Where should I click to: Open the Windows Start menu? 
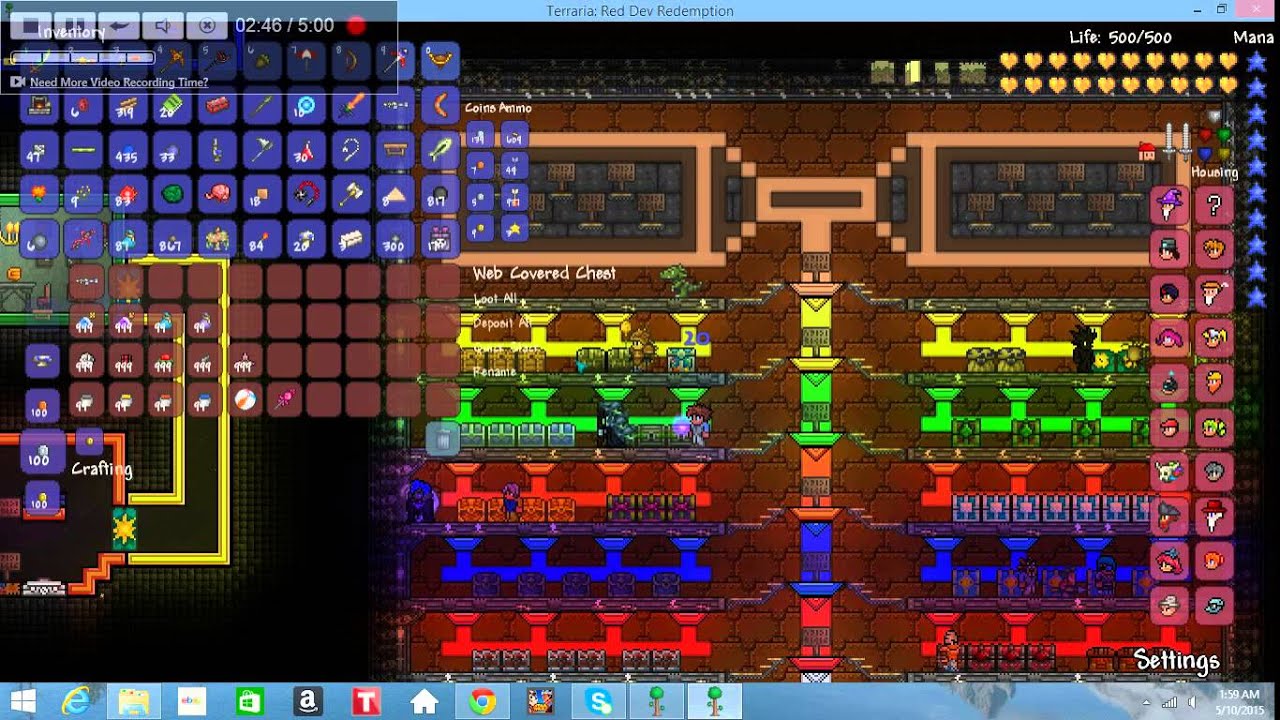[x=24, y=701]
